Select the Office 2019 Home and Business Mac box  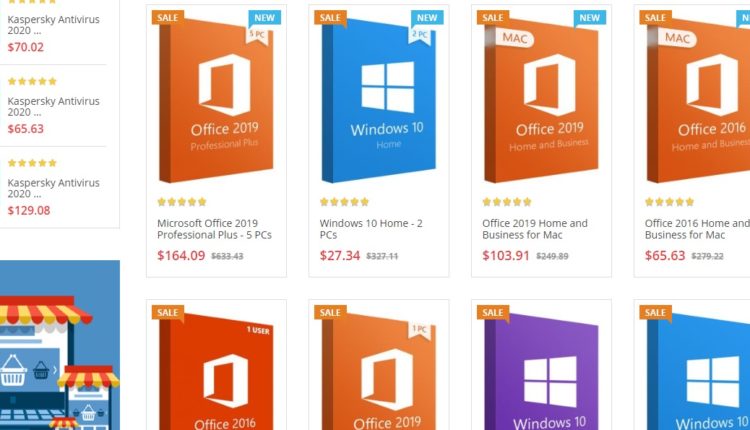click(x=541, y=100)
